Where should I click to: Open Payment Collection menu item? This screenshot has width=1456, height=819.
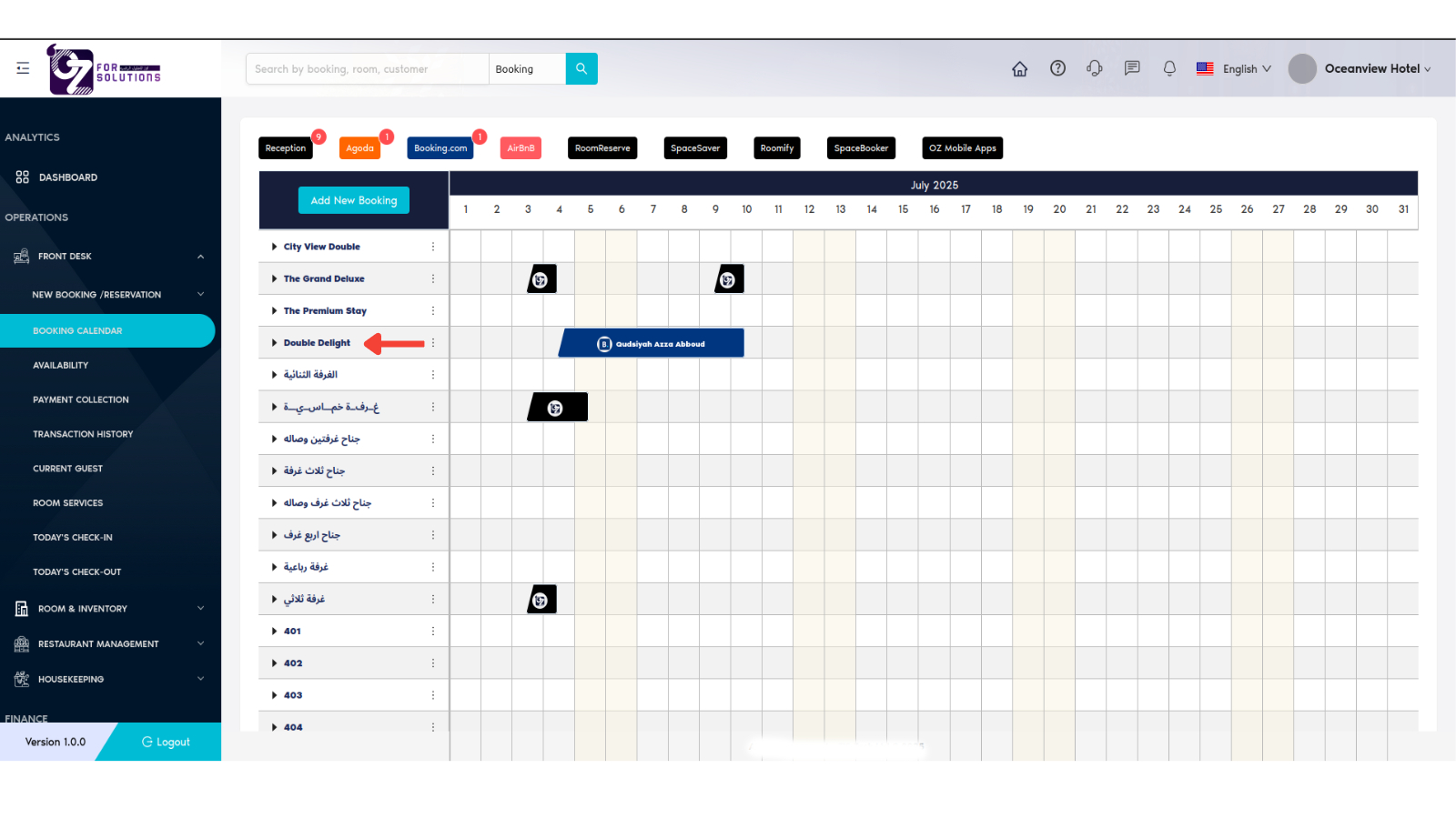[81, 400]
